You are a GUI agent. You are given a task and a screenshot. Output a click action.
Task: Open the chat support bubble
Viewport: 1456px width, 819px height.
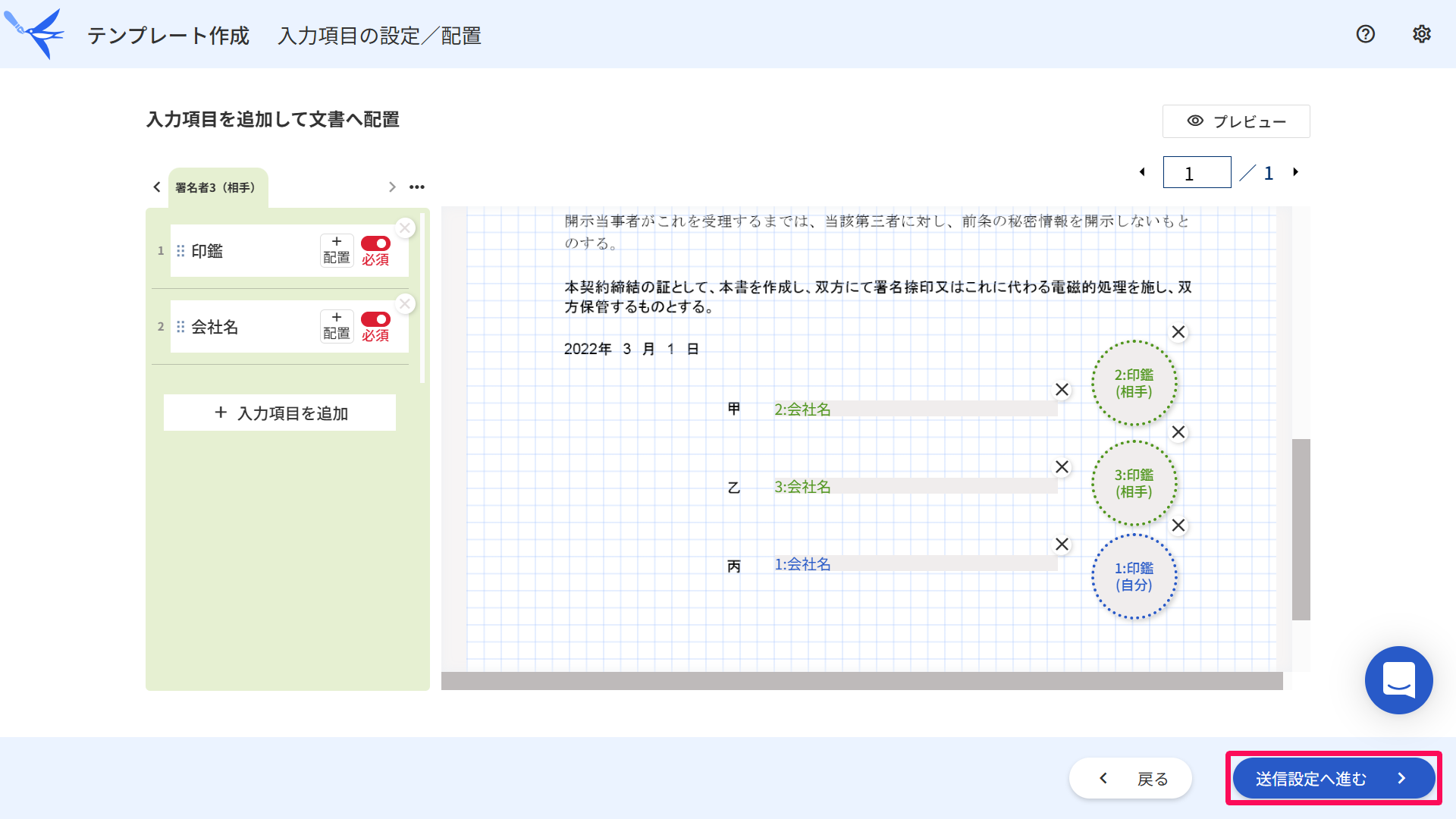click(1398, 680)
